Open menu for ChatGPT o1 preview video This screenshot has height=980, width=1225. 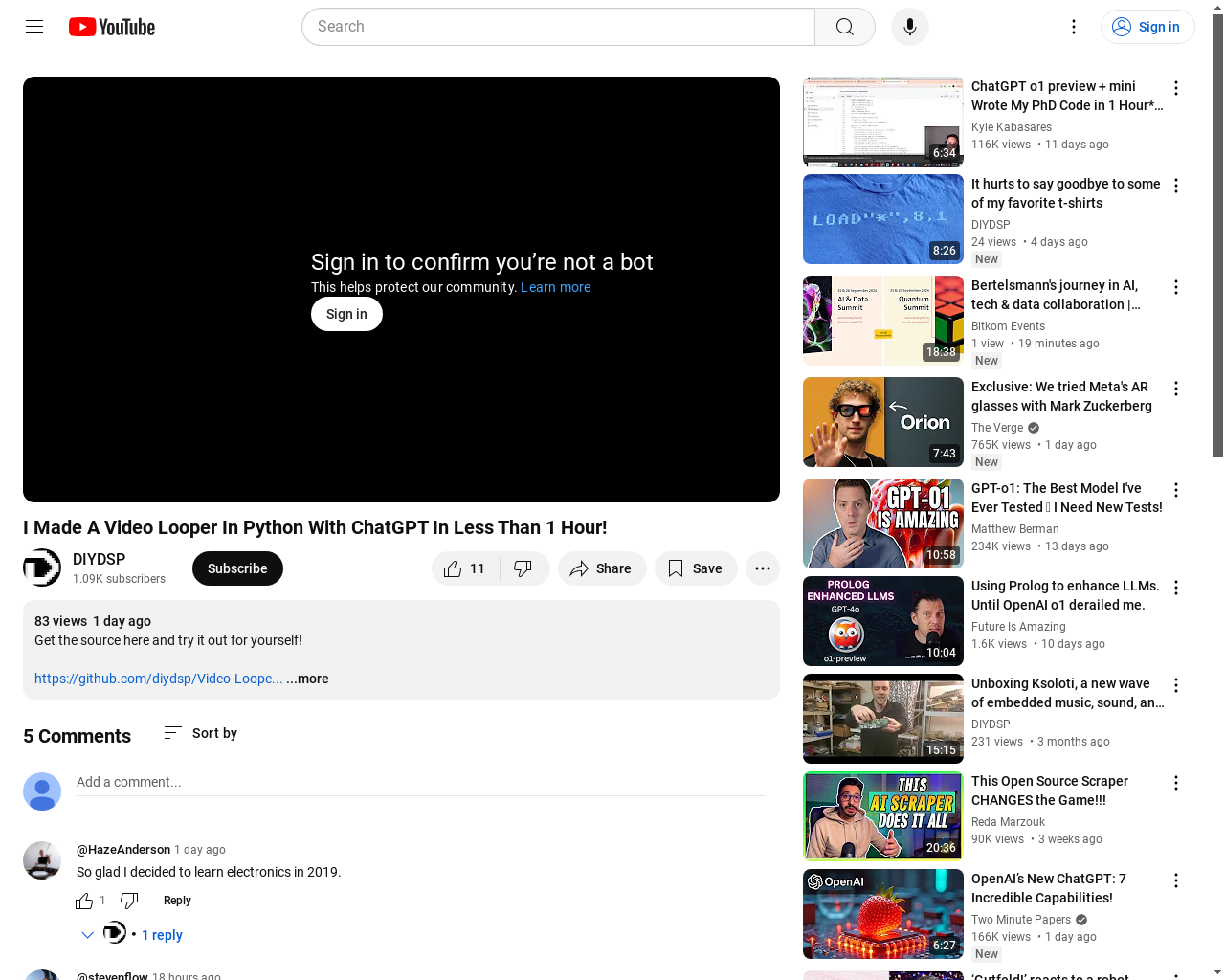coord(1176,88)
